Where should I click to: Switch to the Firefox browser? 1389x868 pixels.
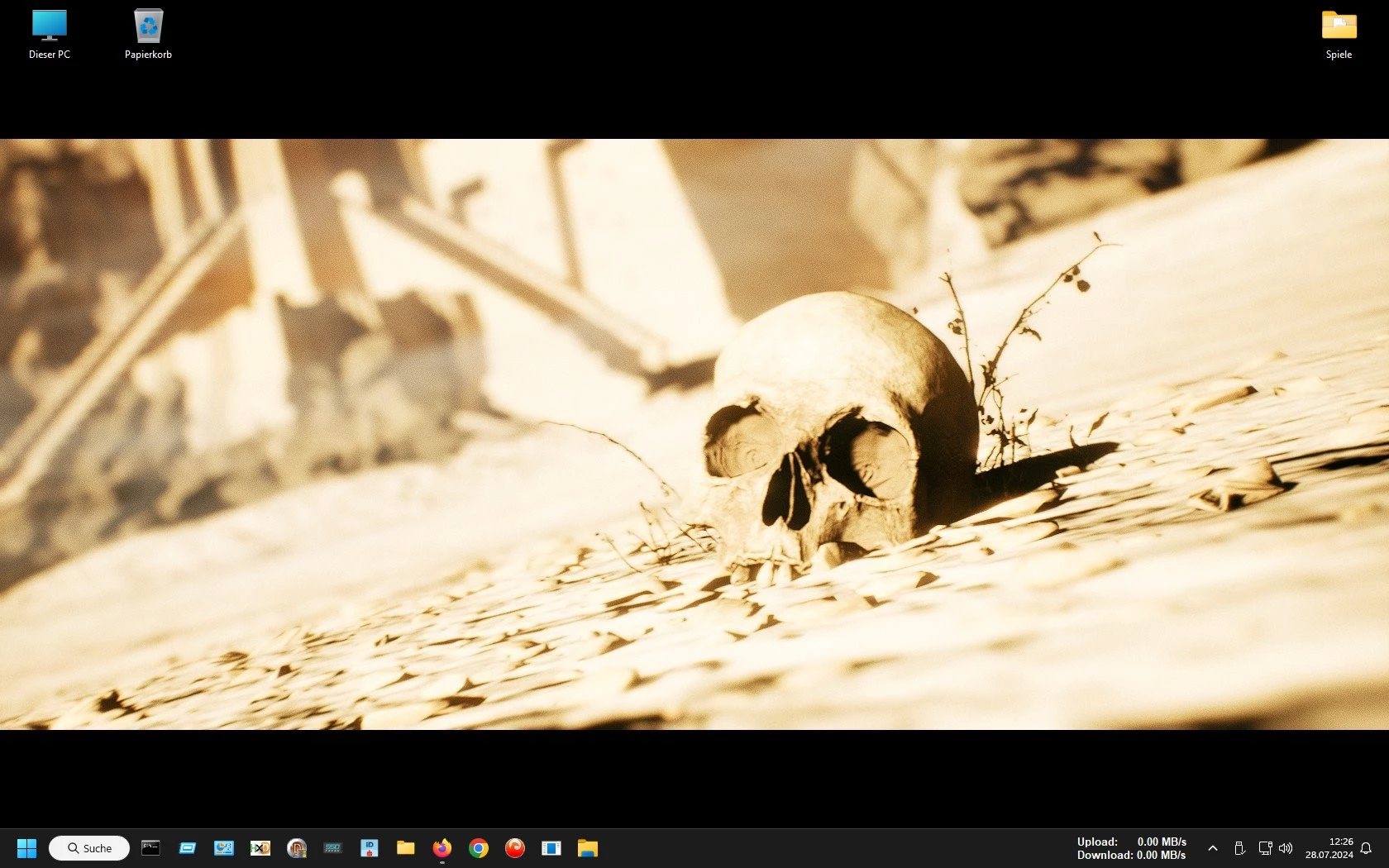(x=442, y=848)
